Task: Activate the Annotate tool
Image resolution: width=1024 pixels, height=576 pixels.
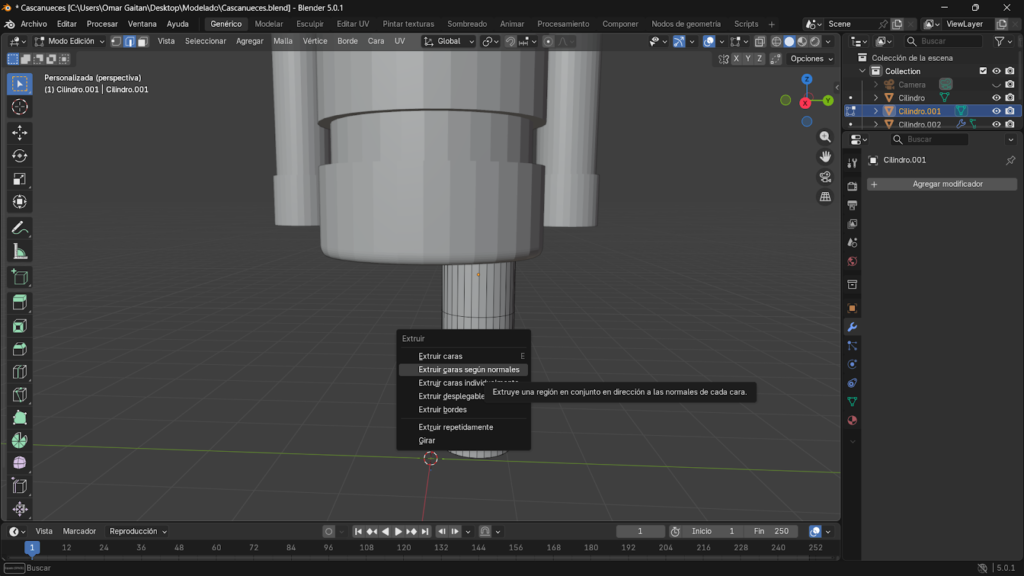Action: coord(18,227)
